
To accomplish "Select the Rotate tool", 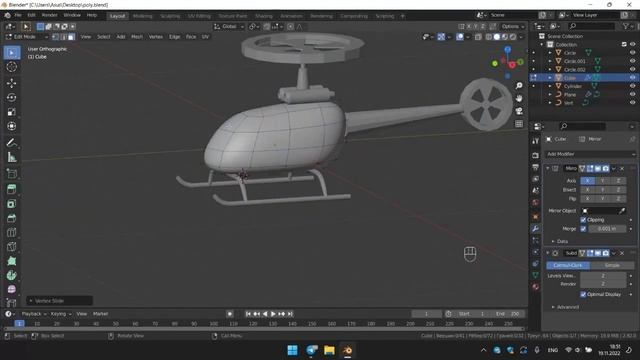I will 11,98.
